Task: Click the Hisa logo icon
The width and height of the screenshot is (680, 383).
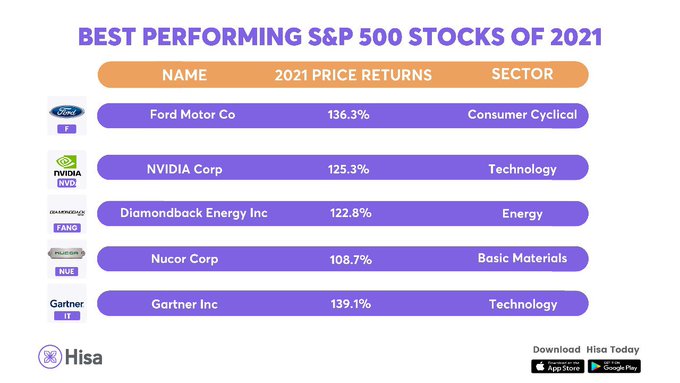Action: 50,357
